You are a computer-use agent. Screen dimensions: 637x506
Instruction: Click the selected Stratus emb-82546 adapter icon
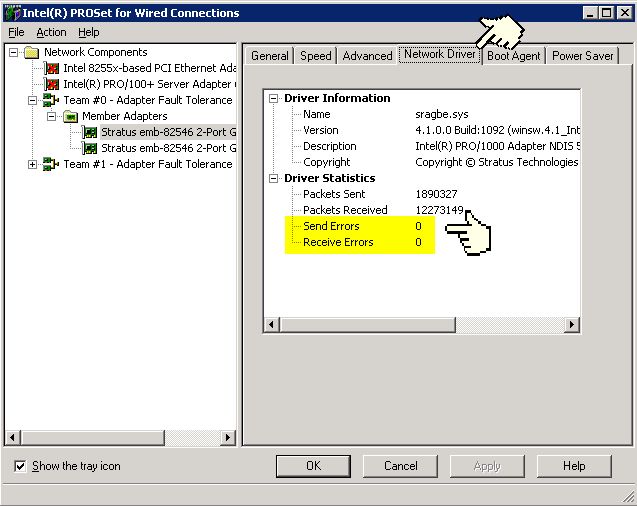coord(89,132)
